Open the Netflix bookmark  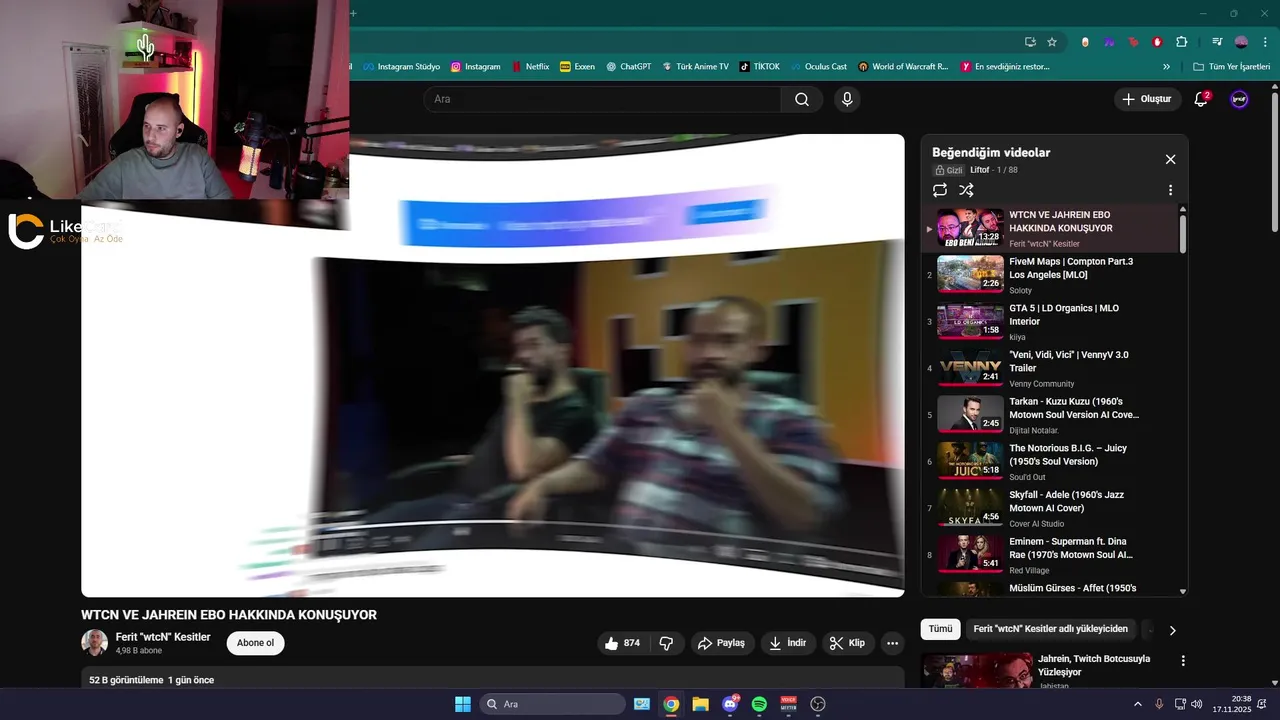(530, 67)
